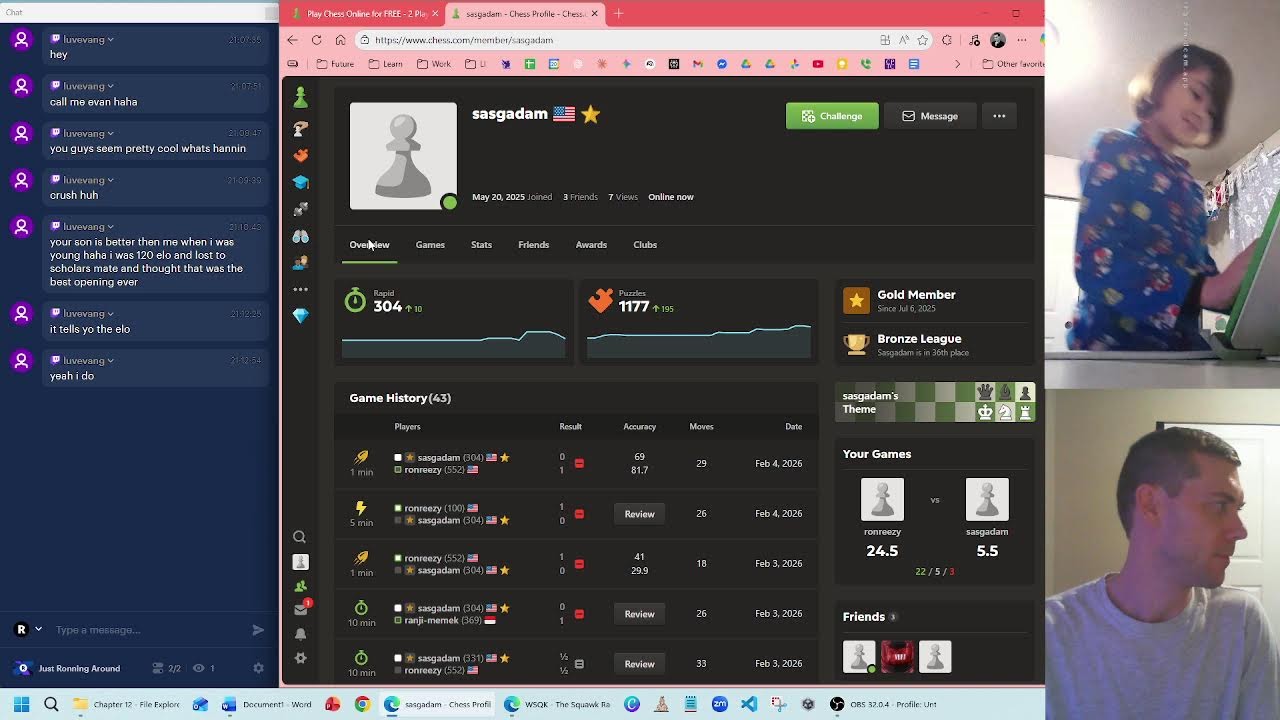Switch to Play Chess Online browser tab
This screenshot has height=720, width=1280.
click(365, 14)
